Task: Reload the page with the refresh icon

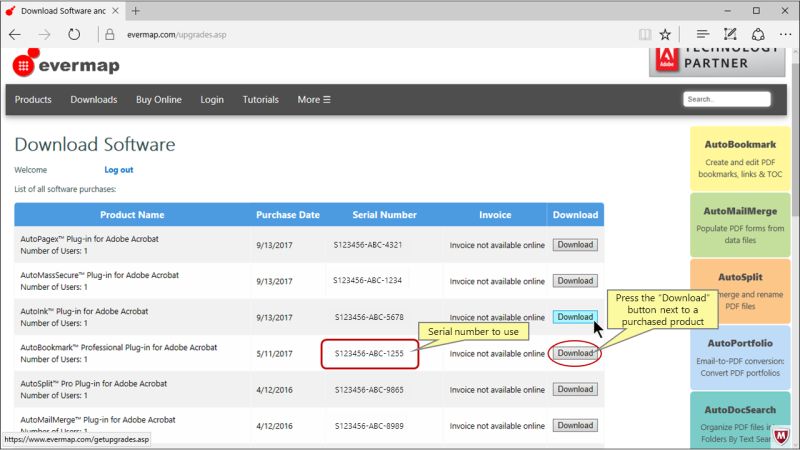Action: point(74,35)
